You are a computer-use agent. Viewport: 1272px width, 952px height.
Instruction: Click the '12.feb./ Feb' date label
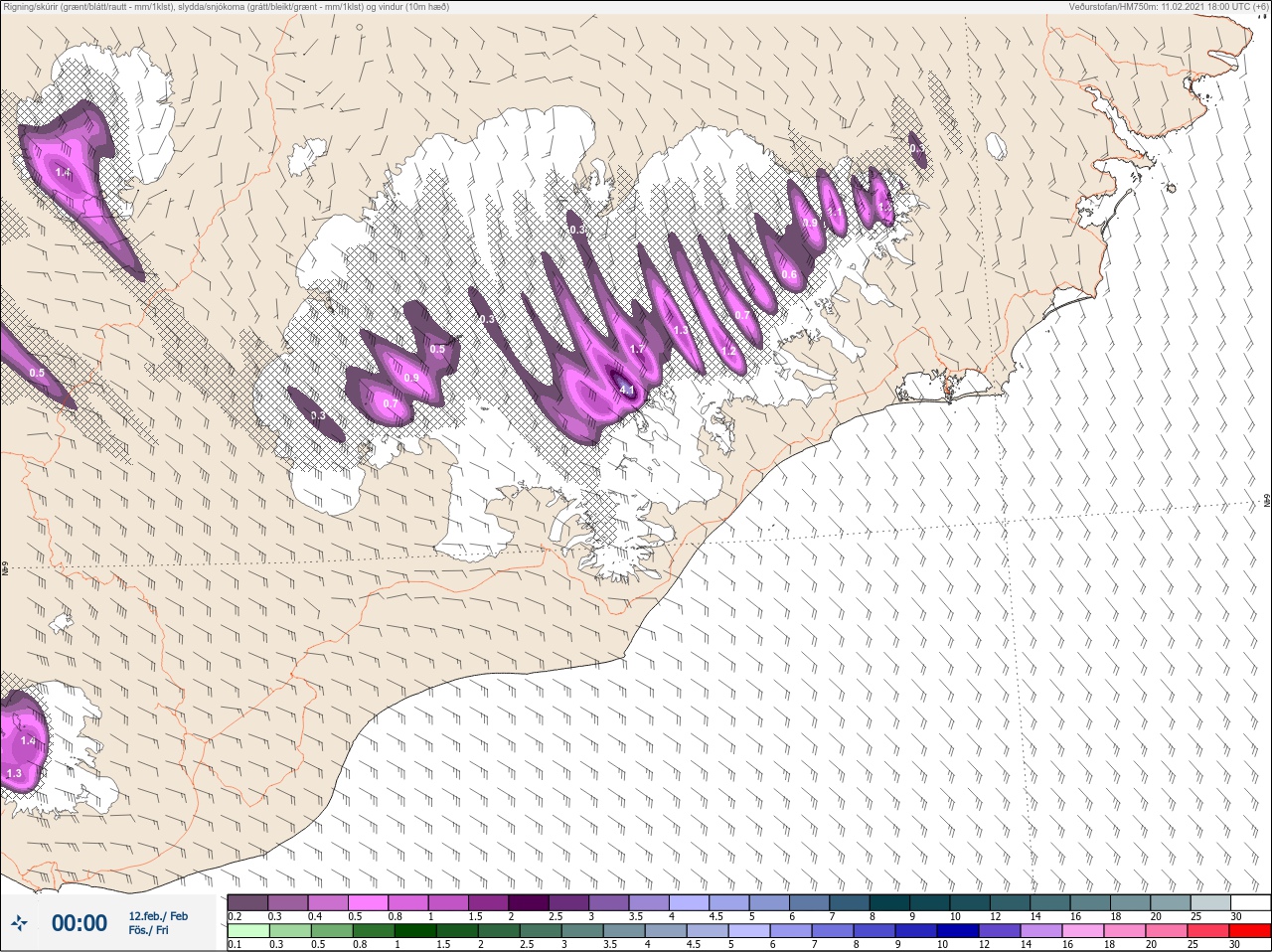coord(158,916)
